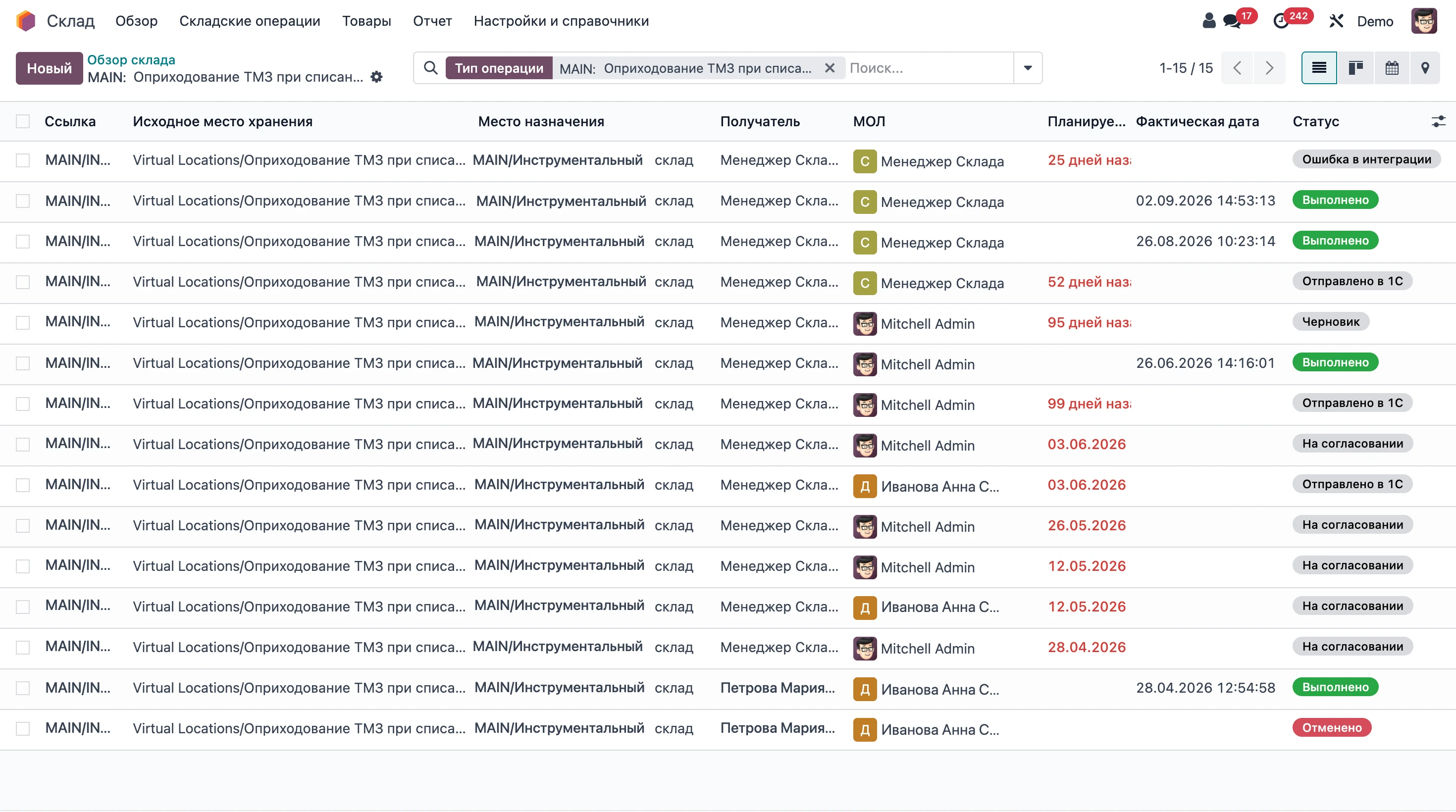
Task: Open the user avatar in top right
Action: click(x=1424, y=21)
